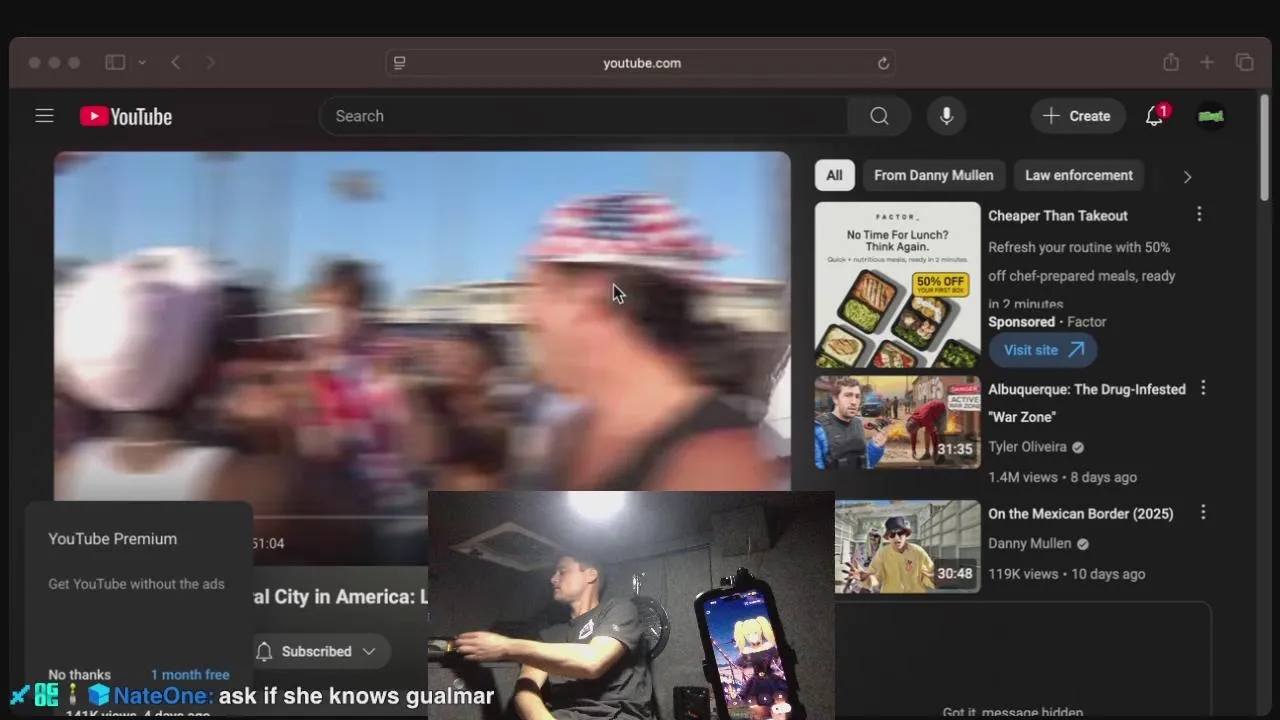Open Cheaper Than Takeout ad title
The height and width of the screenshot is (720, 1280).
[1058, 215]
